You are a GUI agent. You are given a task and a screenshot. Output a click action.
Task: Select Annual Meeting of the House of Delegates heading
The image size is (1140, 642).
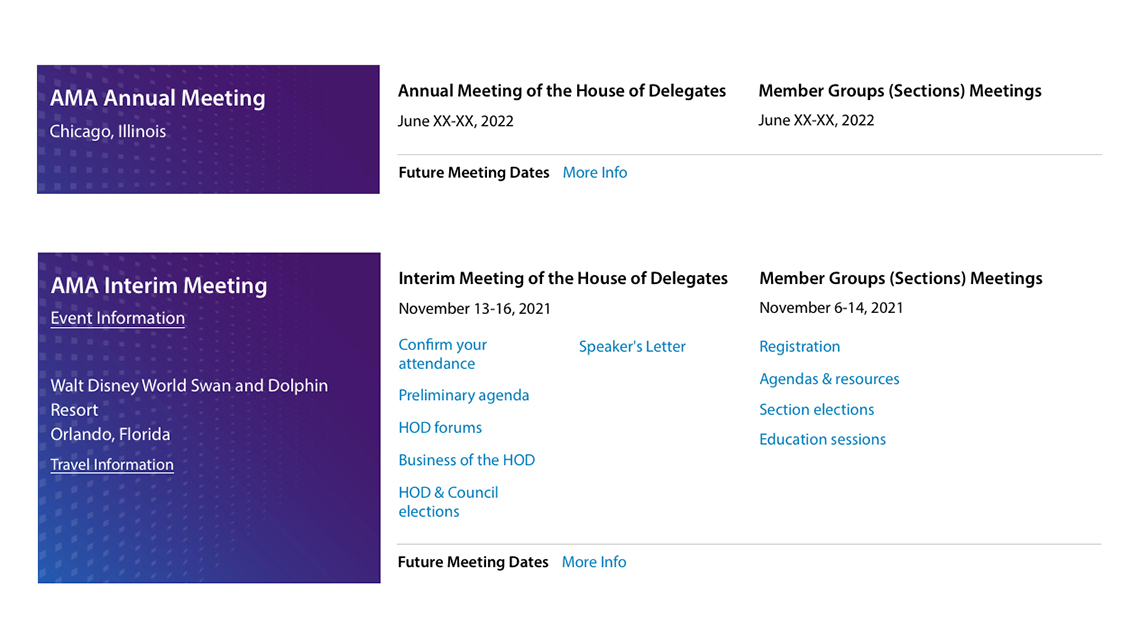[x=561, y=91]
